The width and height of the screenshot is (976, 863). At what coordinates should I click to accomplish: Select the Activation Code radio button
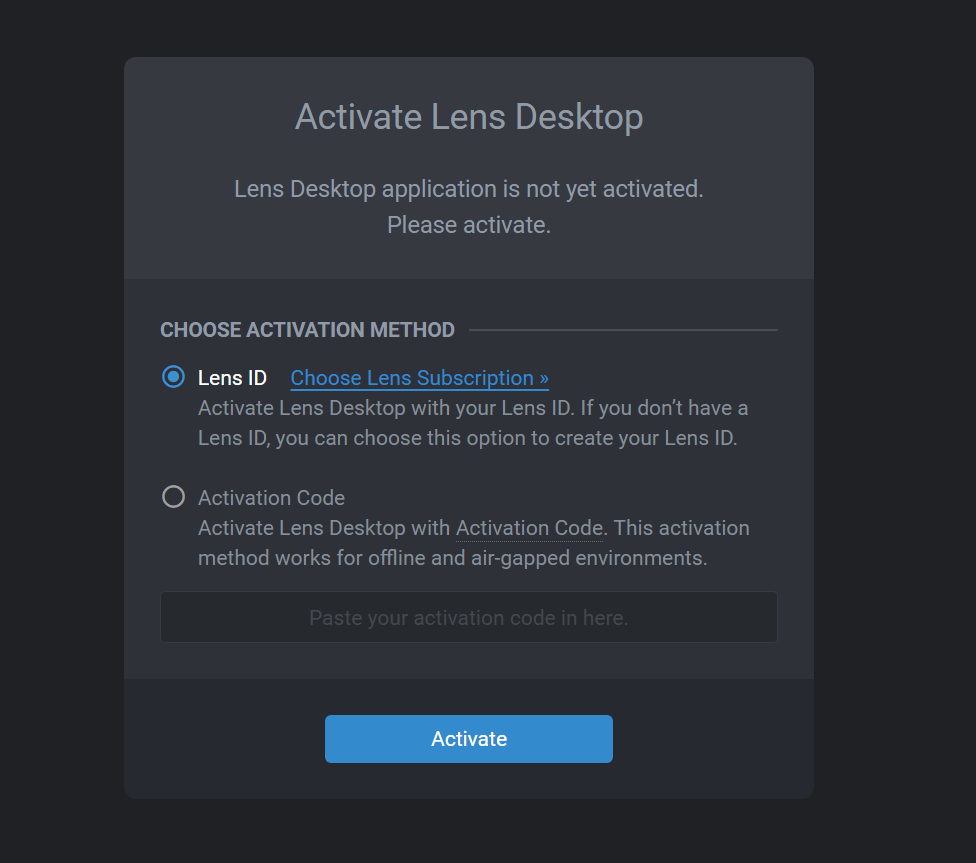click(x=173, y=497)
